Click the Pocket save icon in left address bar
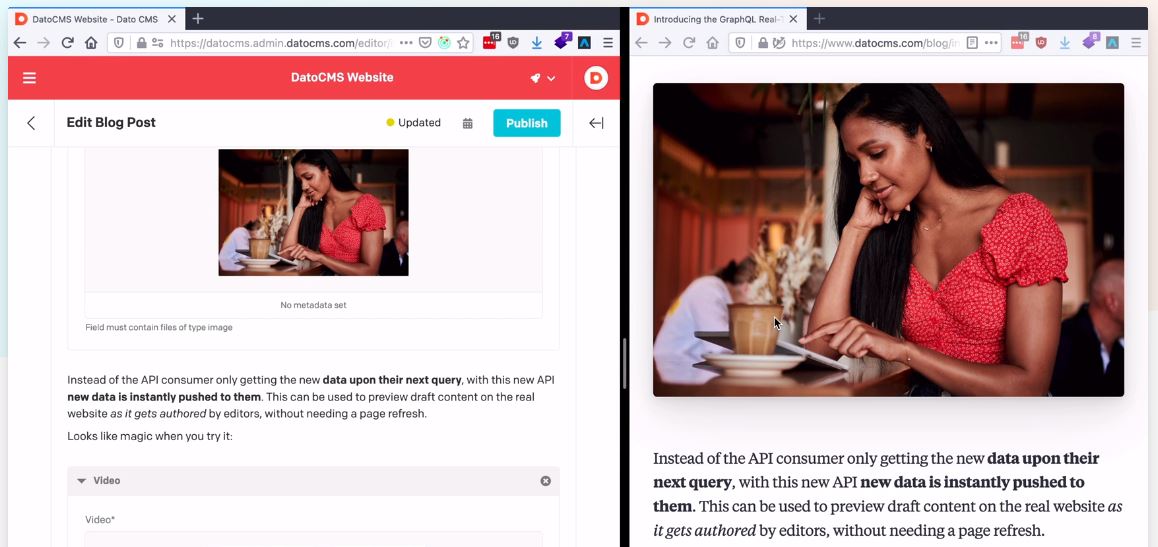1158x547 pixels. coord(425,43)
